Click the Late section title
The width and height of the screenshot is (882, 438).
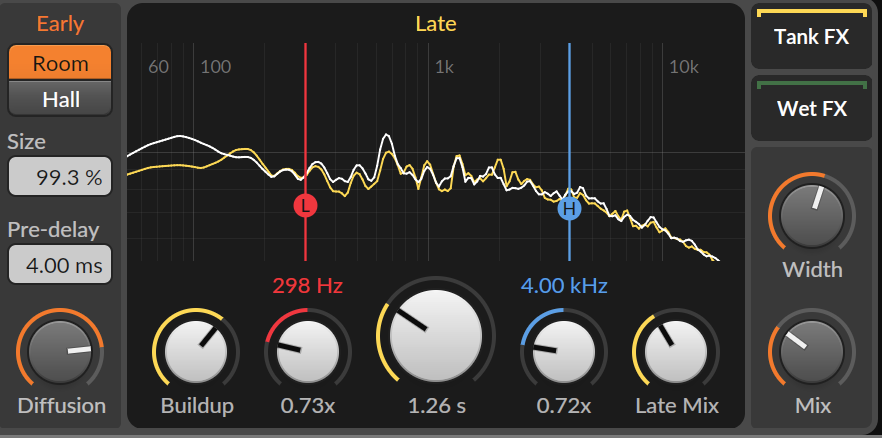point(436,24)
